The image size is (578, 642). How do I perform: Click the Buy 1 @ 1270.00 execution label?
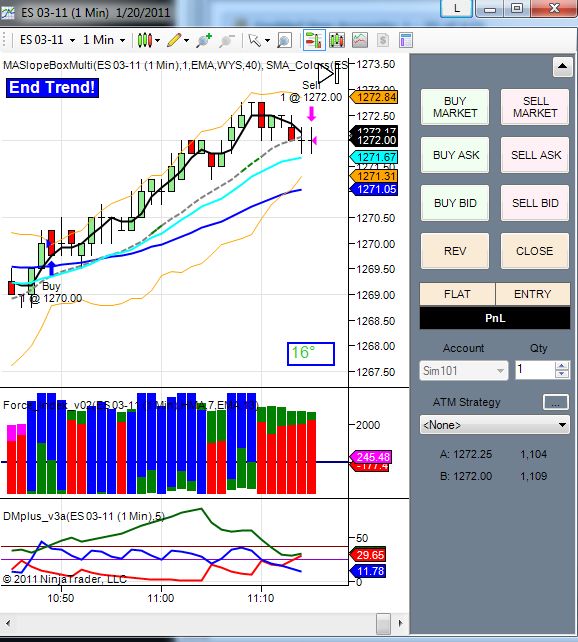(52, 292)
